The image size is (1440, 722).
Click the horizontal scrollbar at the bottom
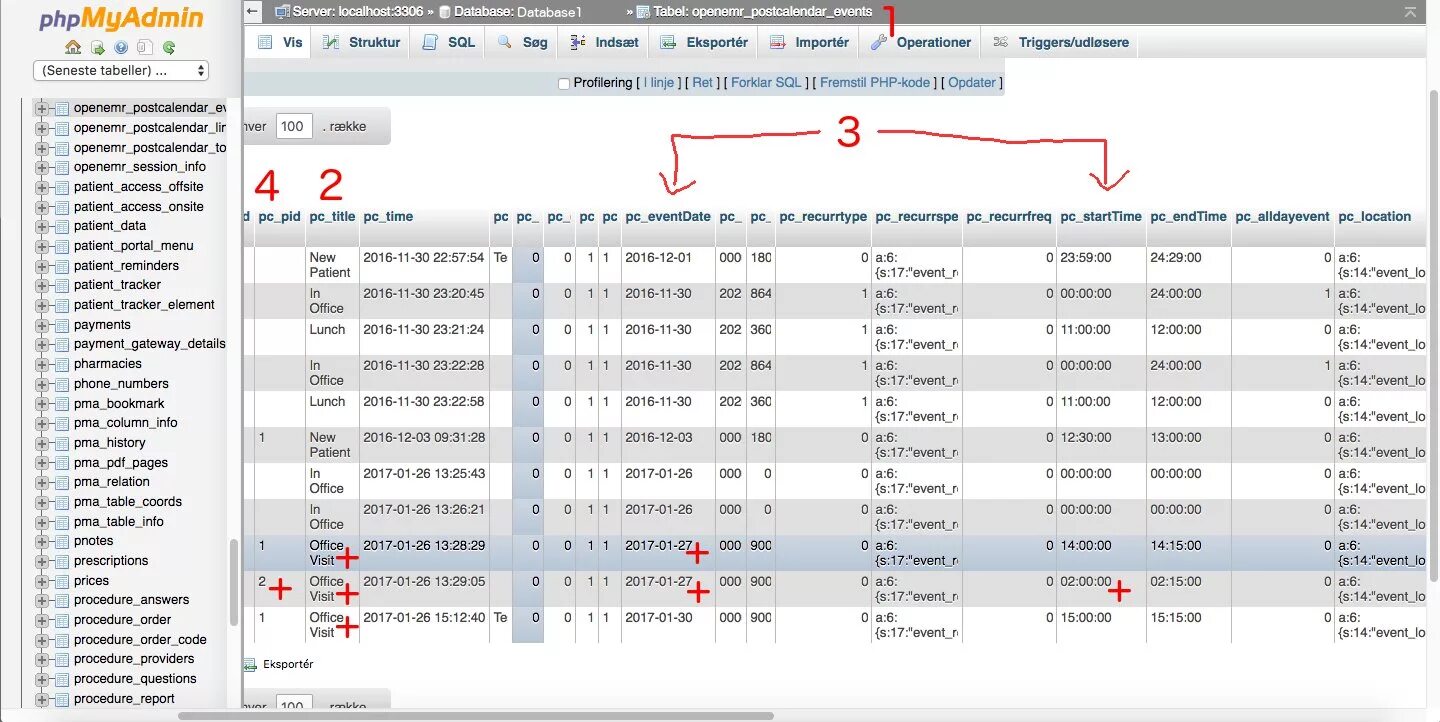coord(476,716)
